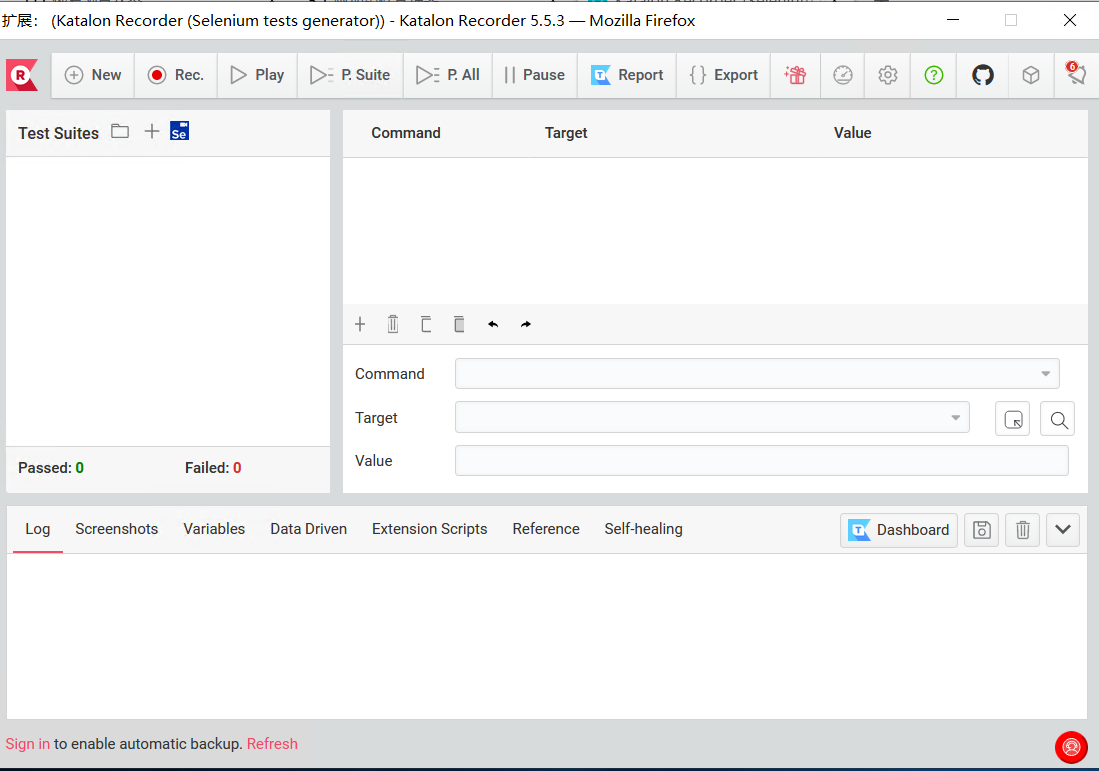Find target element with magnifier button

pos(1058,419)
